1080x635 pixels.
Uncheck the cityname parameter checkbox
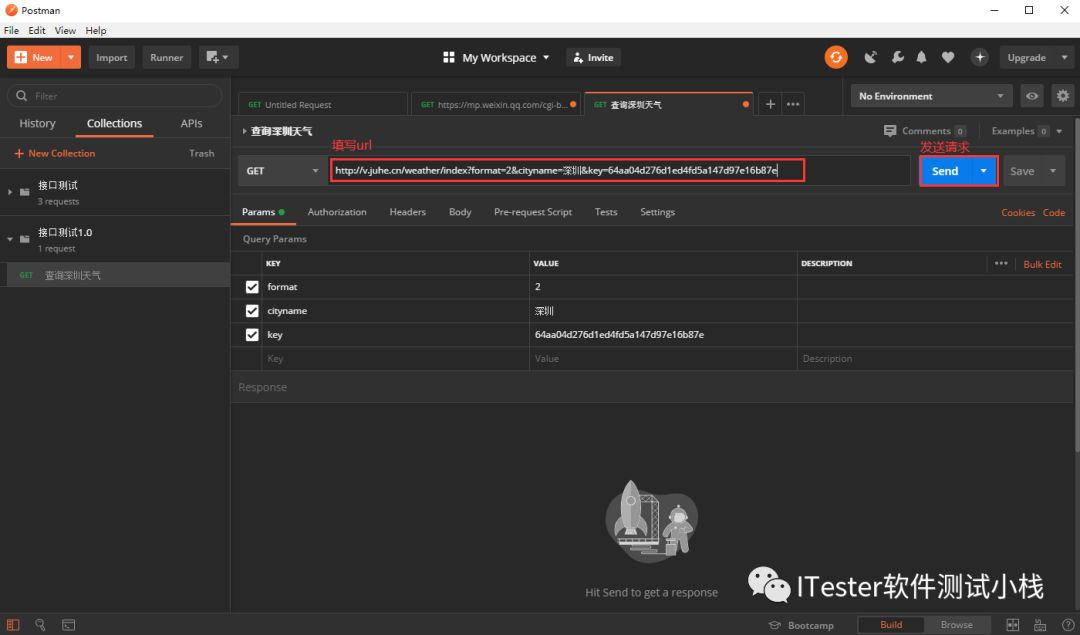pyautogui.click(x=252, y=311)
